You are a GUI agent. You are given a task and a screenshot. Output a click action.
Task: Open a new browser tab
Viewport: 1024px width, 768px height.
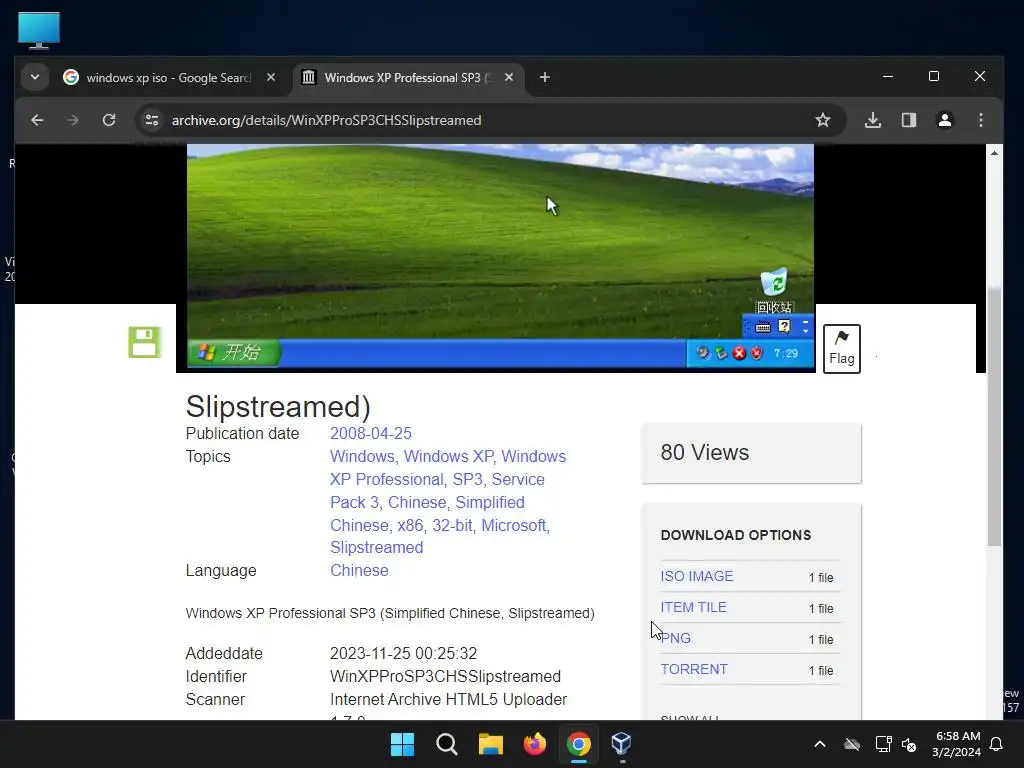pyautogui.click(x=545, y=77)
